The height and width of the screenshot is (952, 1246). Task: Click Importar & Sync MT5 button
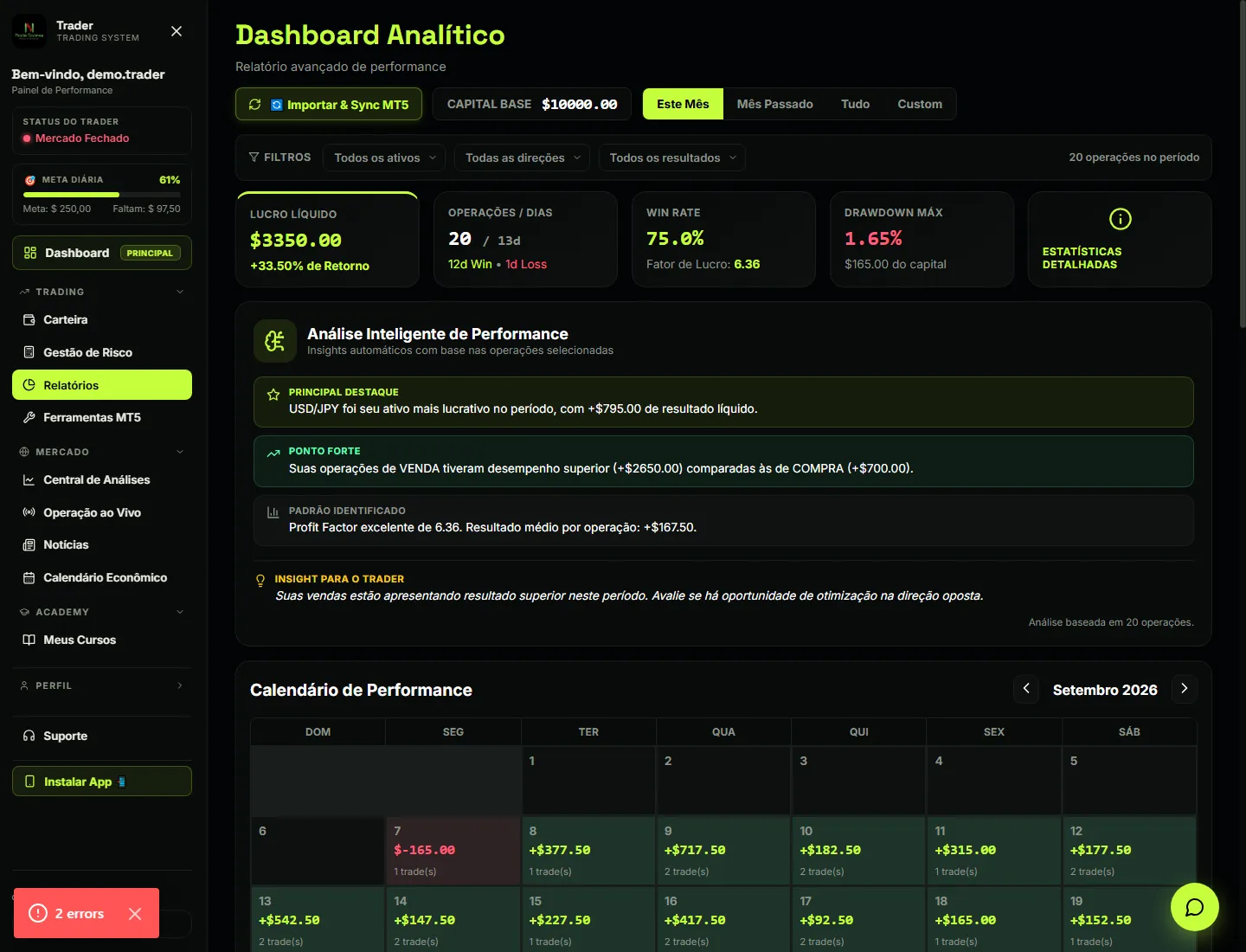click(x=329, y=104)
